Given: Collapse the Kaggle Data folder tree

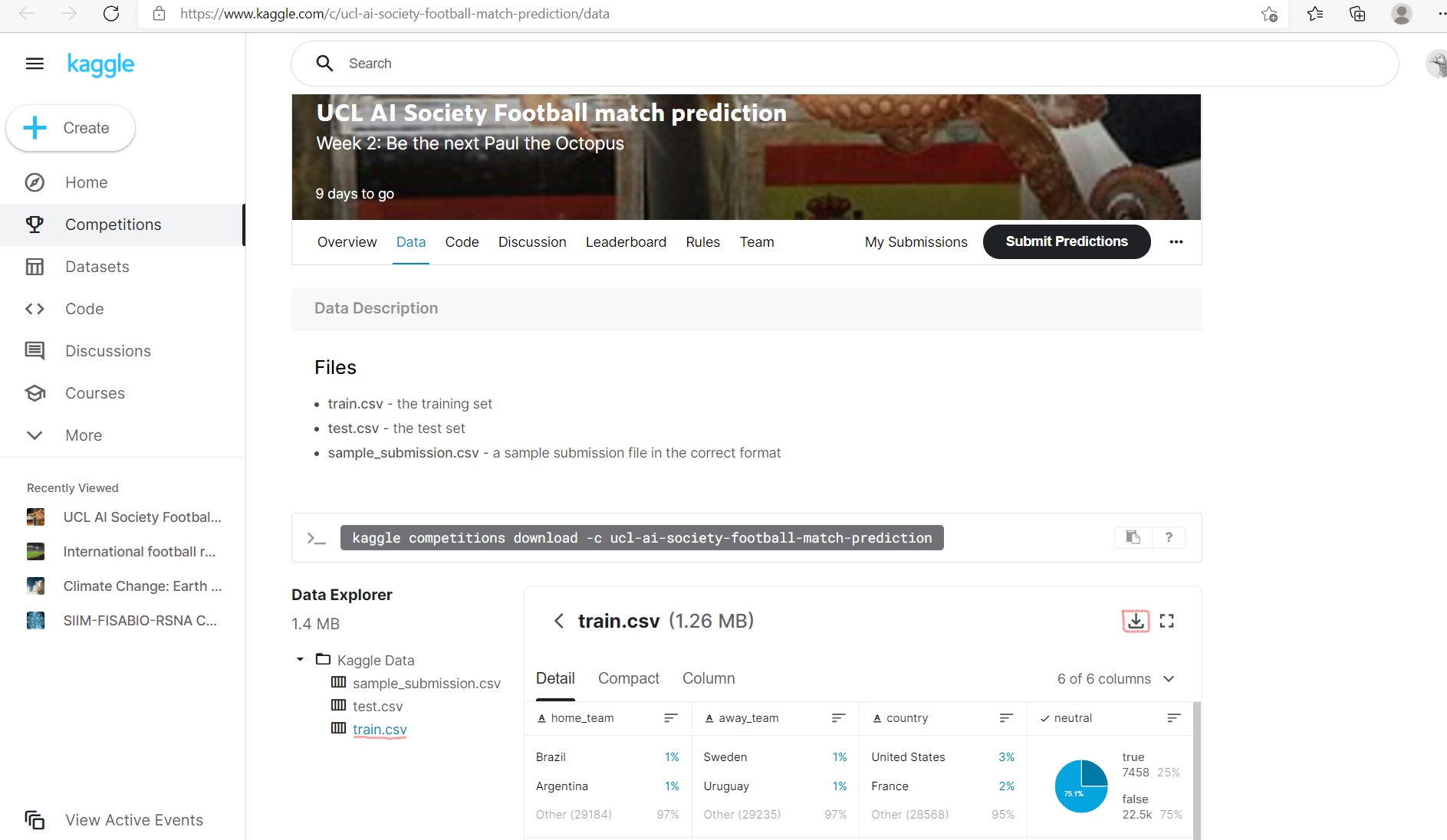Looking at the screenshot, I should (300, 659).
